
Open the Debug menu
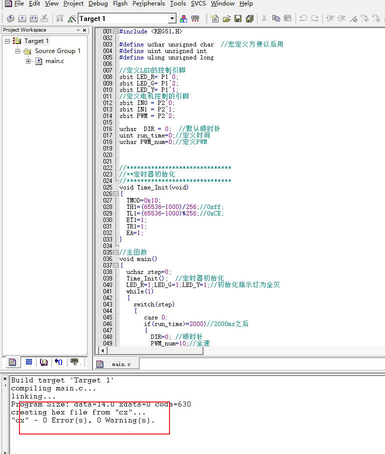click(98, 4)
